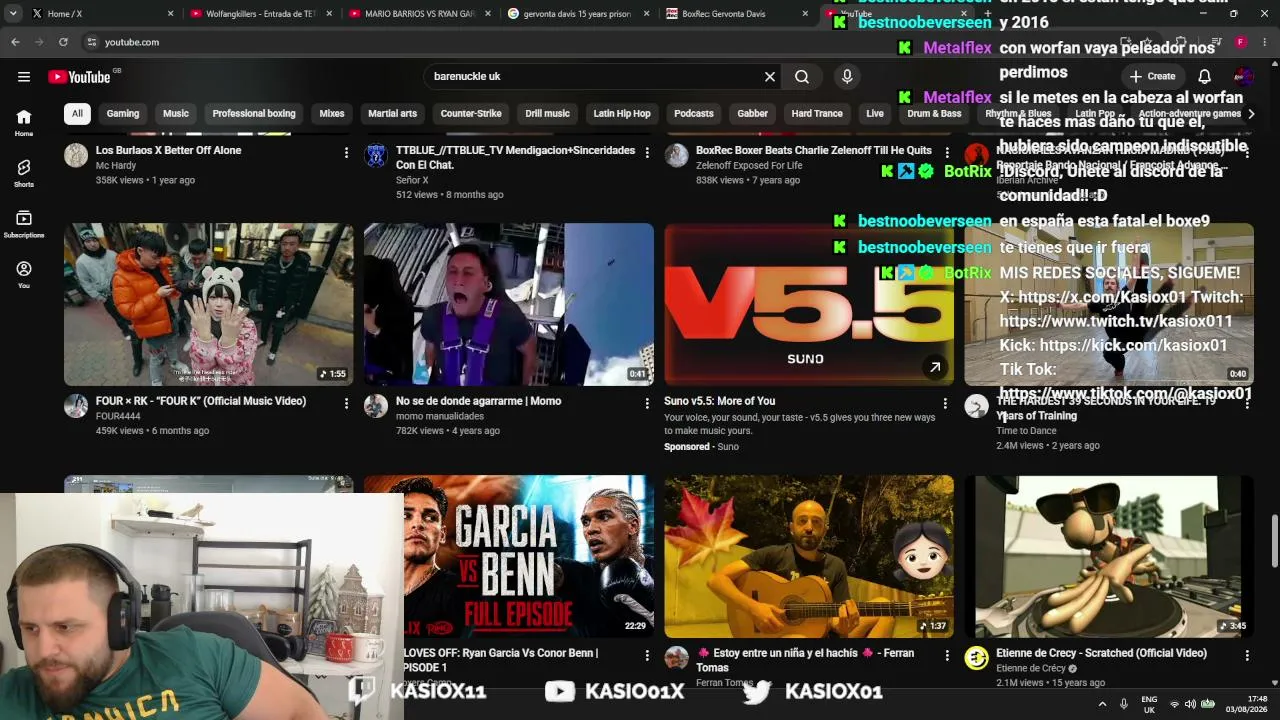Screen dimensions: 1280x720
Task: Clear the search box with the X icon
Action: tap(770, 77)
